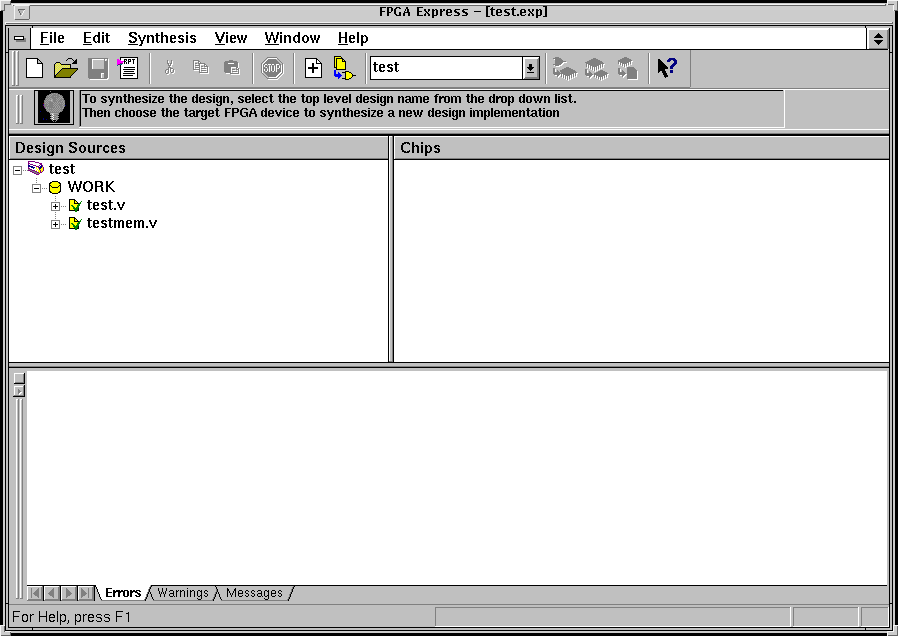
Task: Open the Edit menu
Action: (x=96, y=38)
